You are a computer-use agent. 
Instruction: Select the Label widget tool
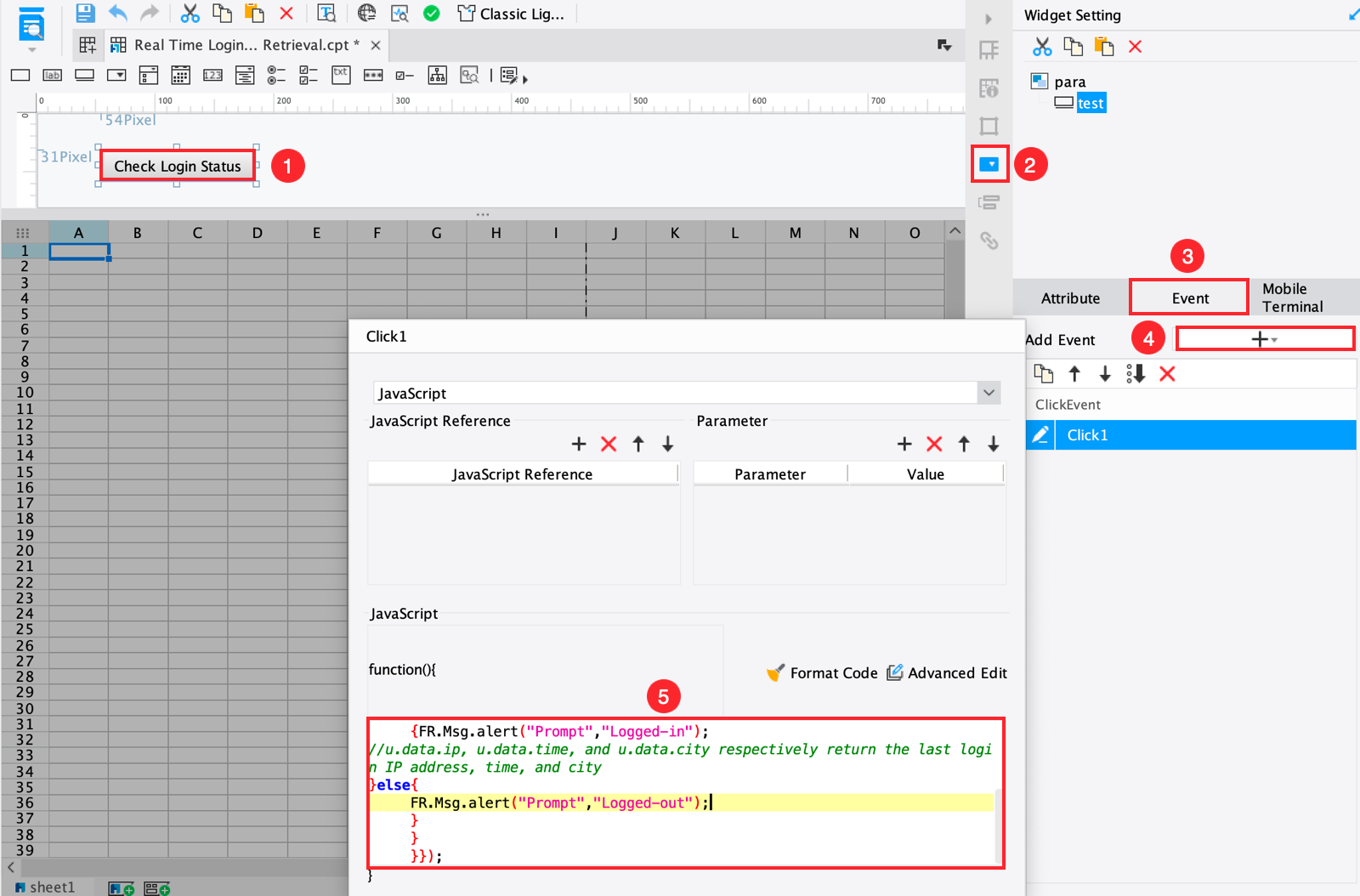point(52,75)
